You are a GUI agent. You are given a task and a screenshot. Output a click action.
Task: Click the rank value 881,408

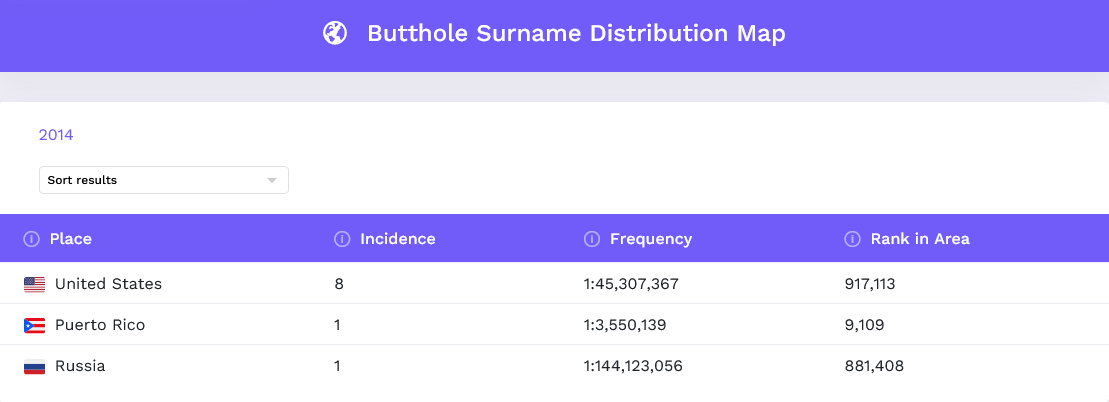click(874, 366)
